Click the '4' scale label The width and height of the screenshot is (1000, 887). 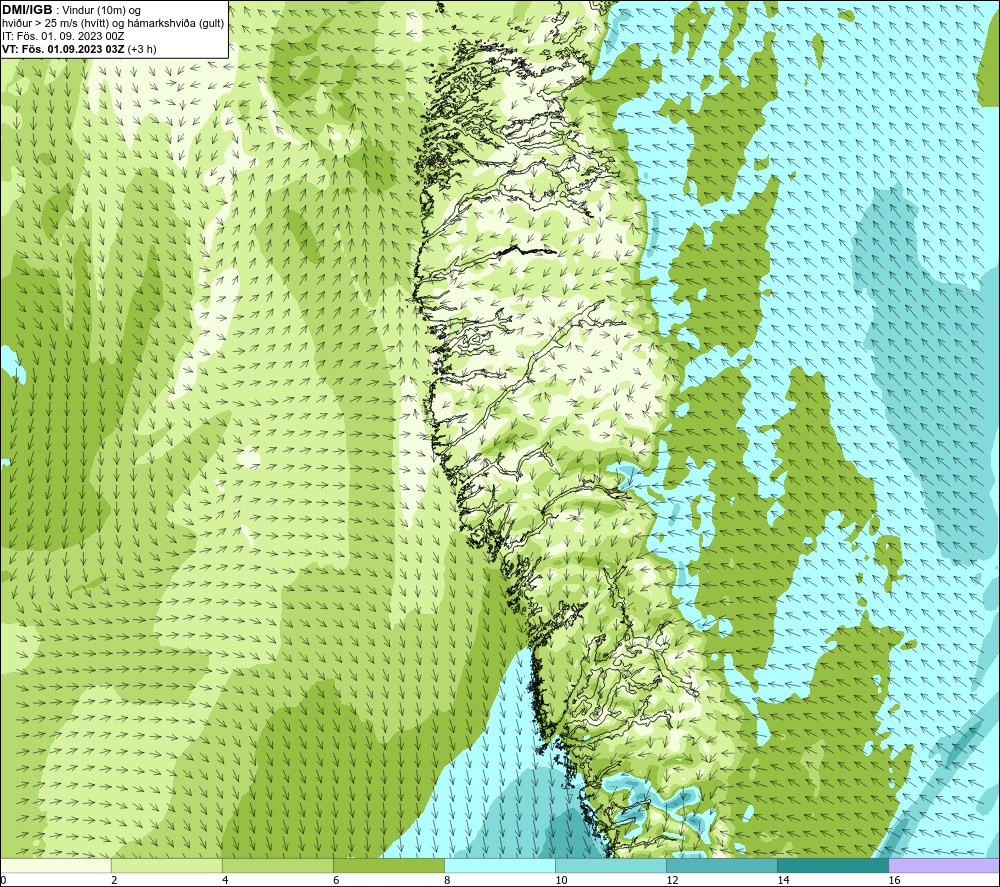[225, 880]
